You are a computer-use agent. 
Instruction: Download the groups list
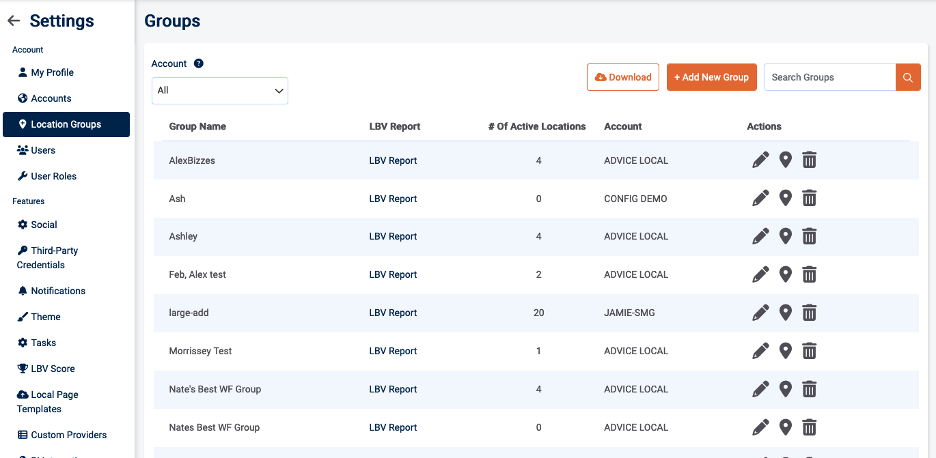[623, 77]
